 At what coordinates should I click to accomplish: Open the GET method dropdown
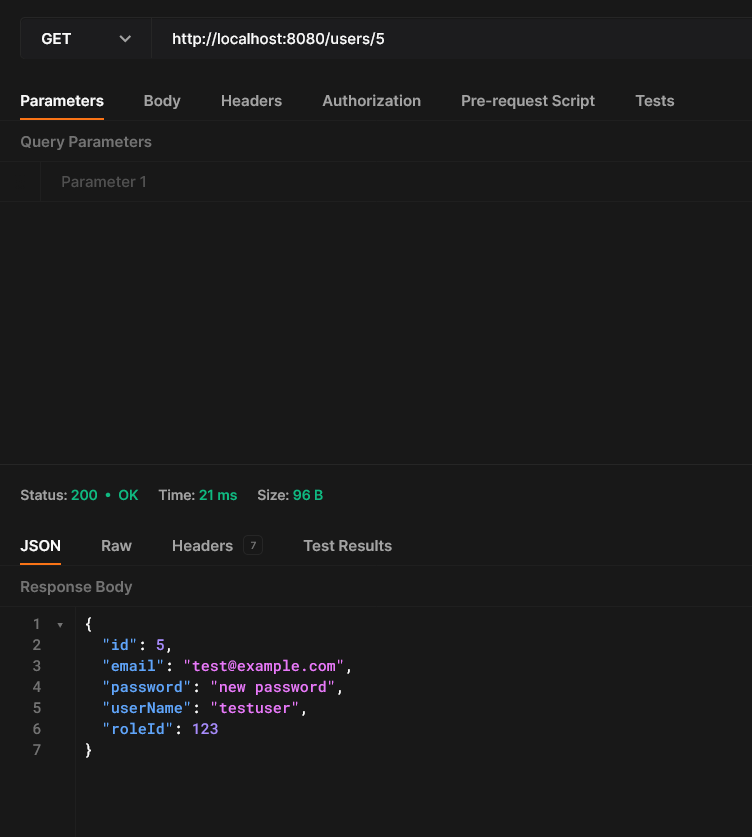pyautogui.click(x=85, y=39)
